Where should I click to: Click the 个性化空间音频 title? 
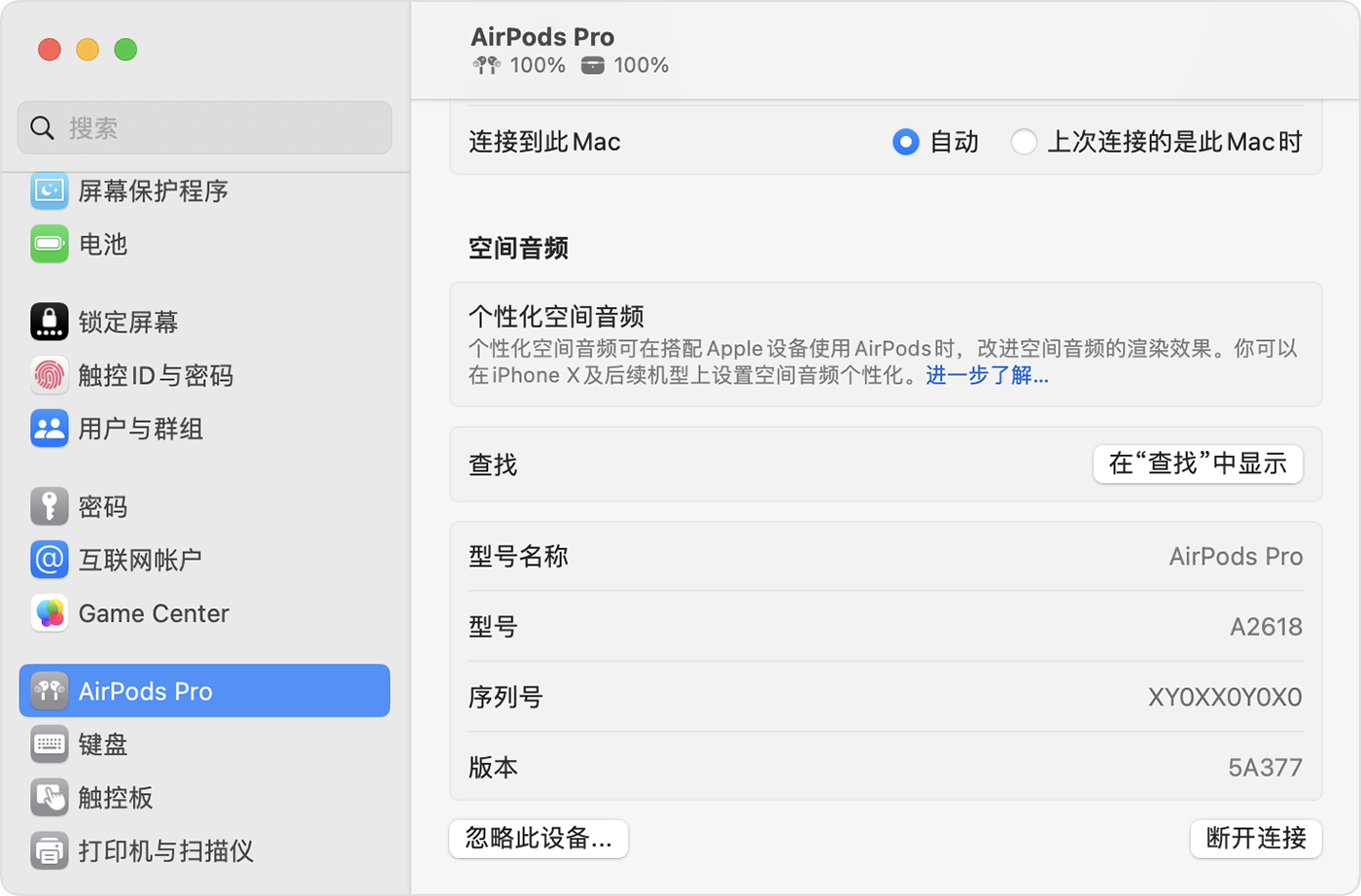pyautogui.click(x=556, y=316)
